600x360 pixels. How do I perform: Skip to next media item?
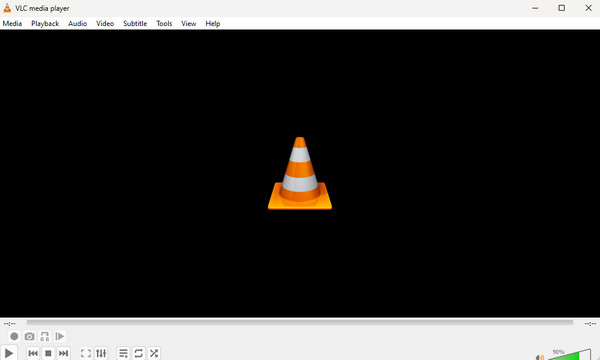pyautogui.click(x=64, y=353)
